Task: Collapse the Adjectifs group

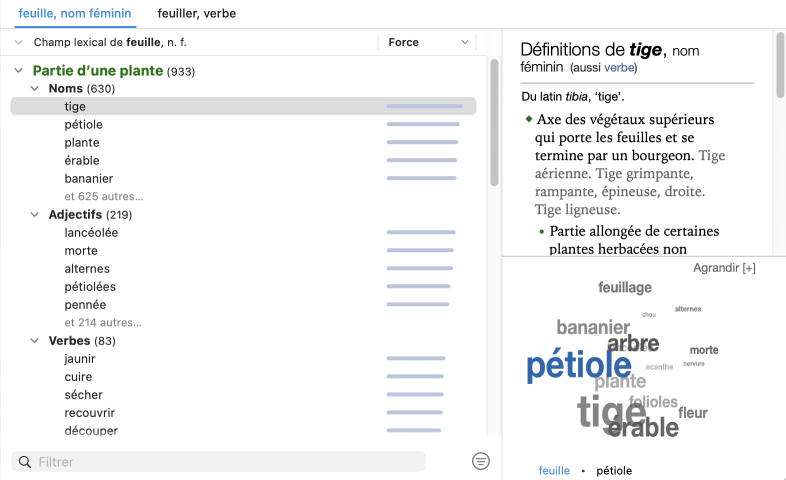Action: (x=35, y=215)
